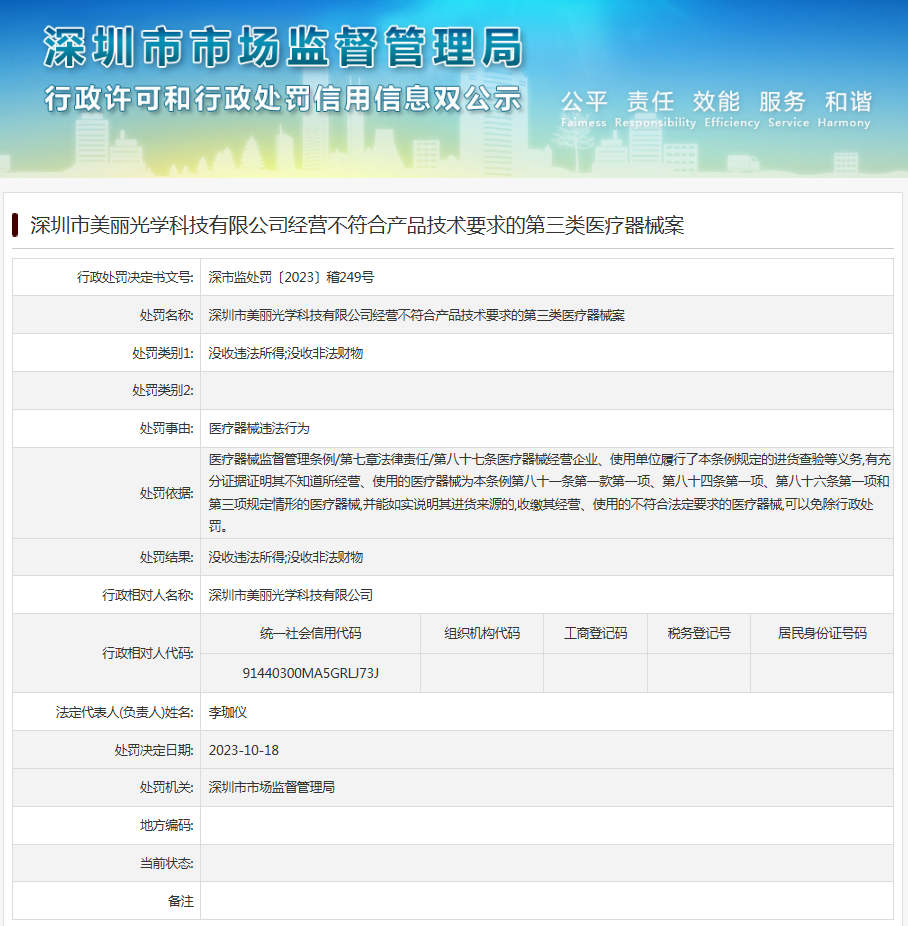
Task: Click company name 深圳市美丽光学科技有限公司 in 行政相对人名称 row
Action: pos(290,595)
